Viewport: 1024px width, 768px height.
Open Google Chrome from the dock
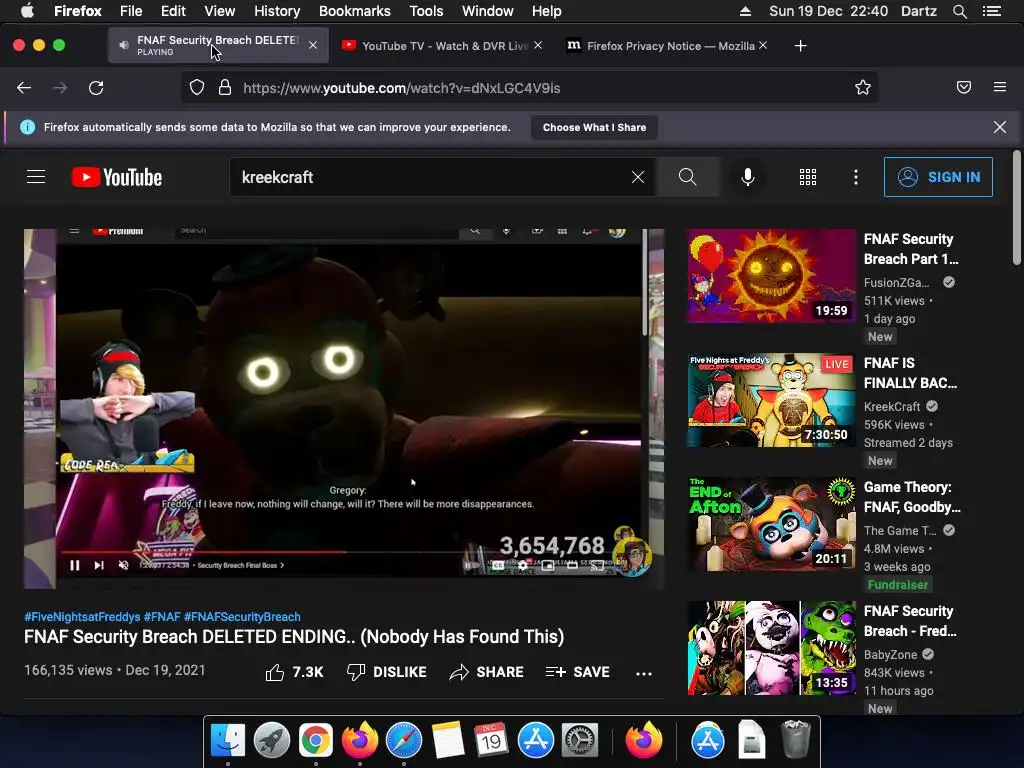[x=316, y=741]
